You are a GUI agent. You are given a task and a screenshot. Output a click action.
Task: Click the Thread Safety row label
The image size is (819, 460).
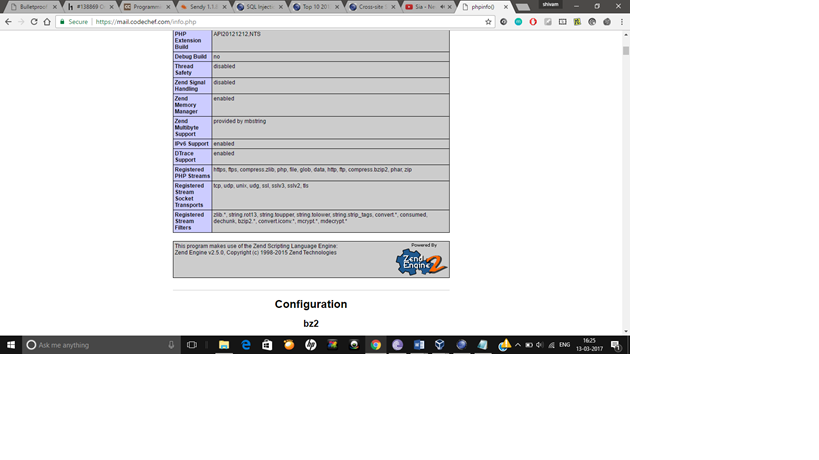click(x=184, y=69)
